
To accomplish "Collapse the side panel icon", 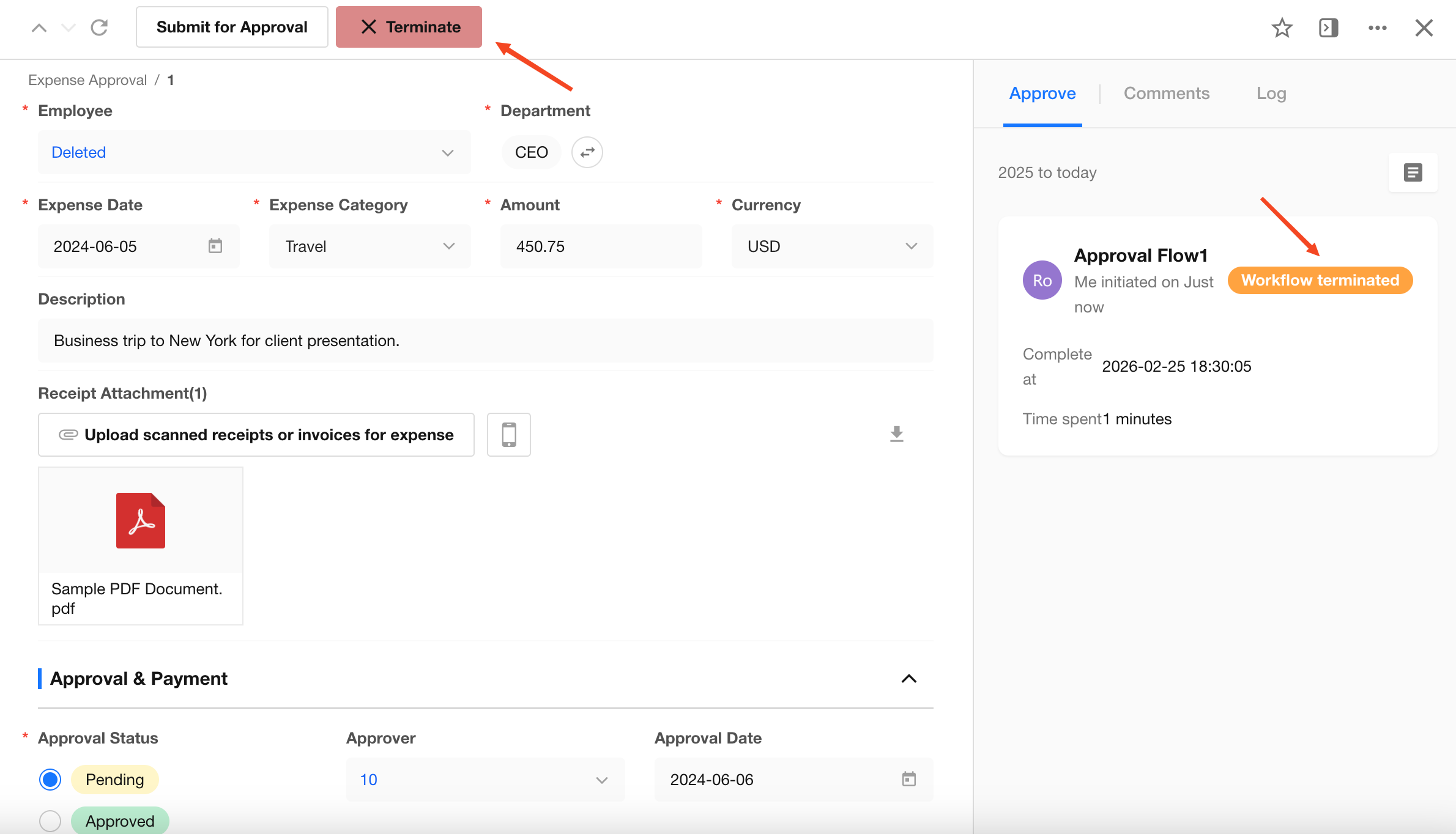I will pyautogui.click(x=1328, y=28).
